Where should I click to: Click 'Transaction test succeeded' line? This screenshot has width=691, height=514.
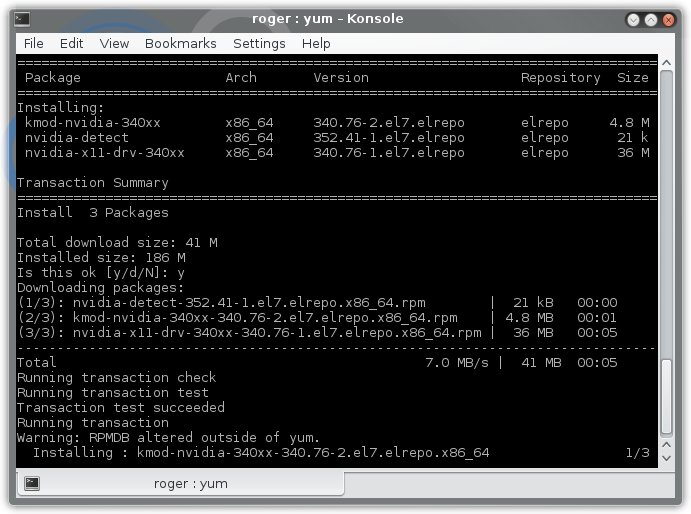(121, 408)
